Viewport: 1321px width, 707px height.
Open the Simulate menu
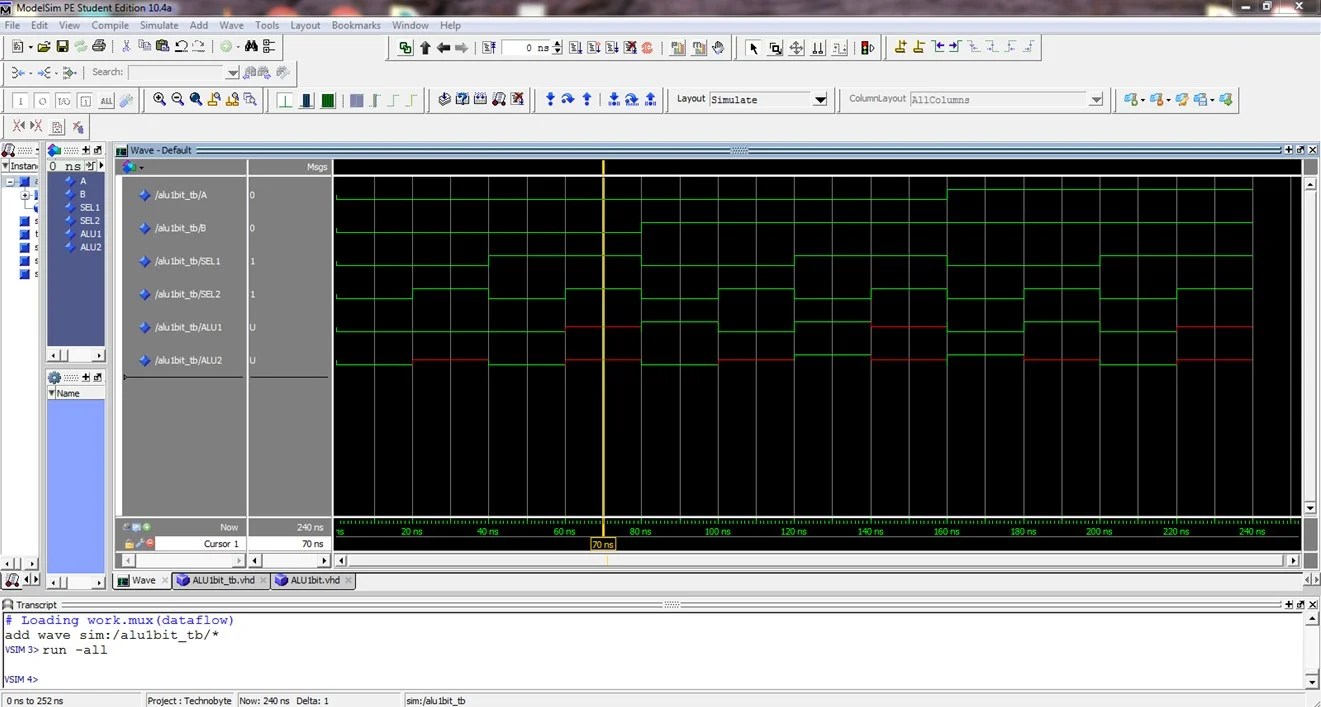[x=159, y=25]
